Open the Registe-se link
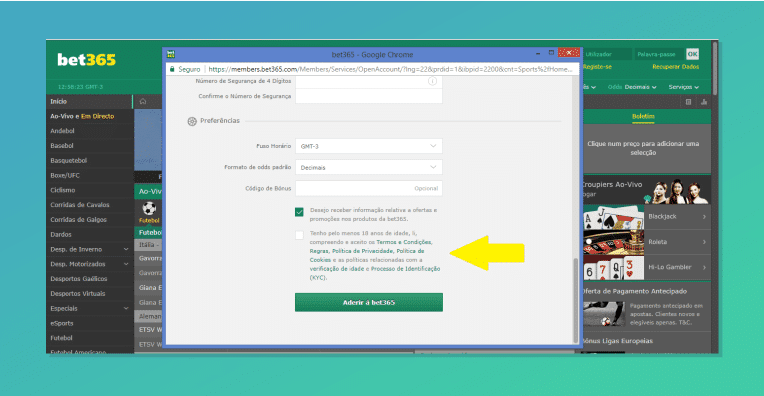Image resolution: width=764 pixels, height=396 pixels. pos(597,67)
